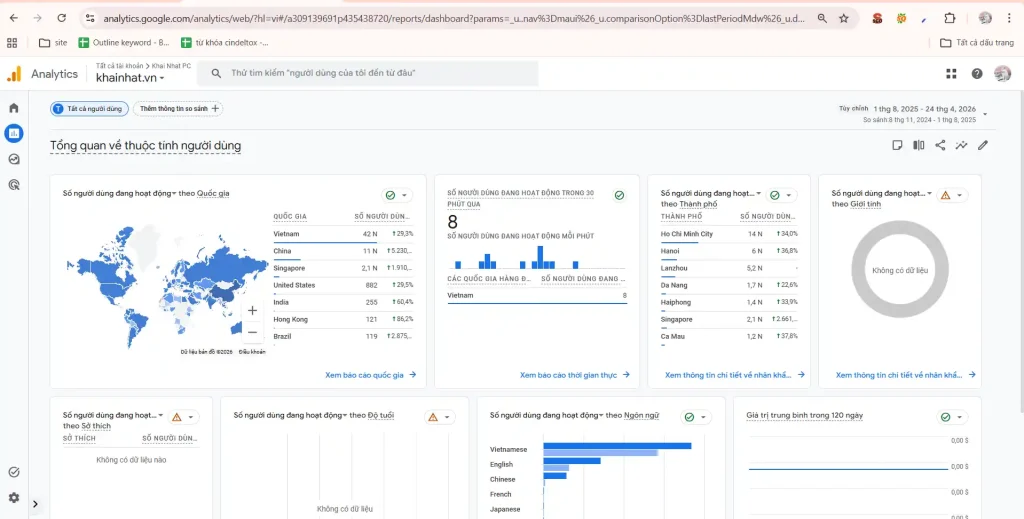Open country card status check dropdown
This screenshot has width=1024, height=519.
click(x=397, y=195)
